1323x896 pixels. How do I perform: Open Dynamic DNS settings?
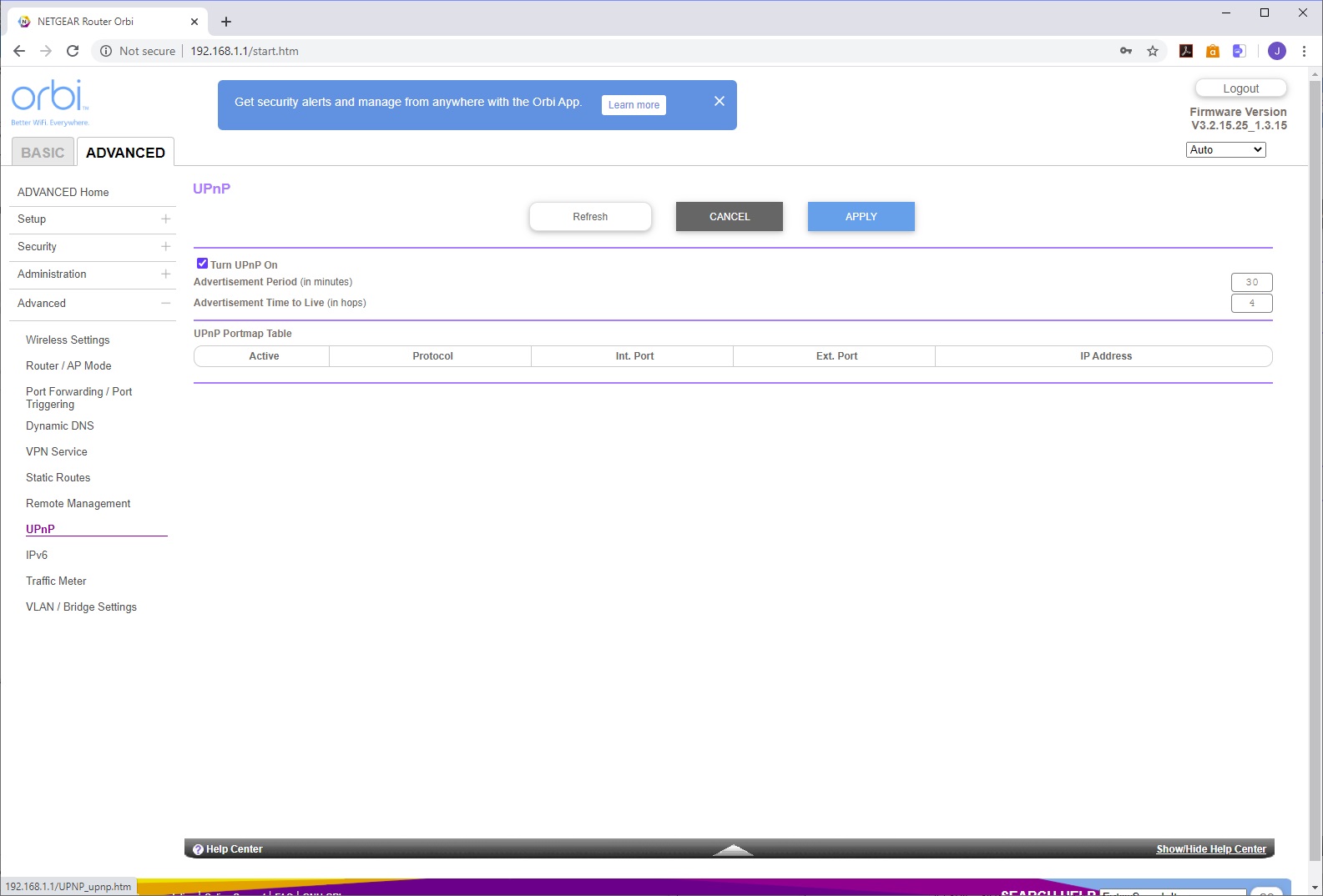point(60,426)
